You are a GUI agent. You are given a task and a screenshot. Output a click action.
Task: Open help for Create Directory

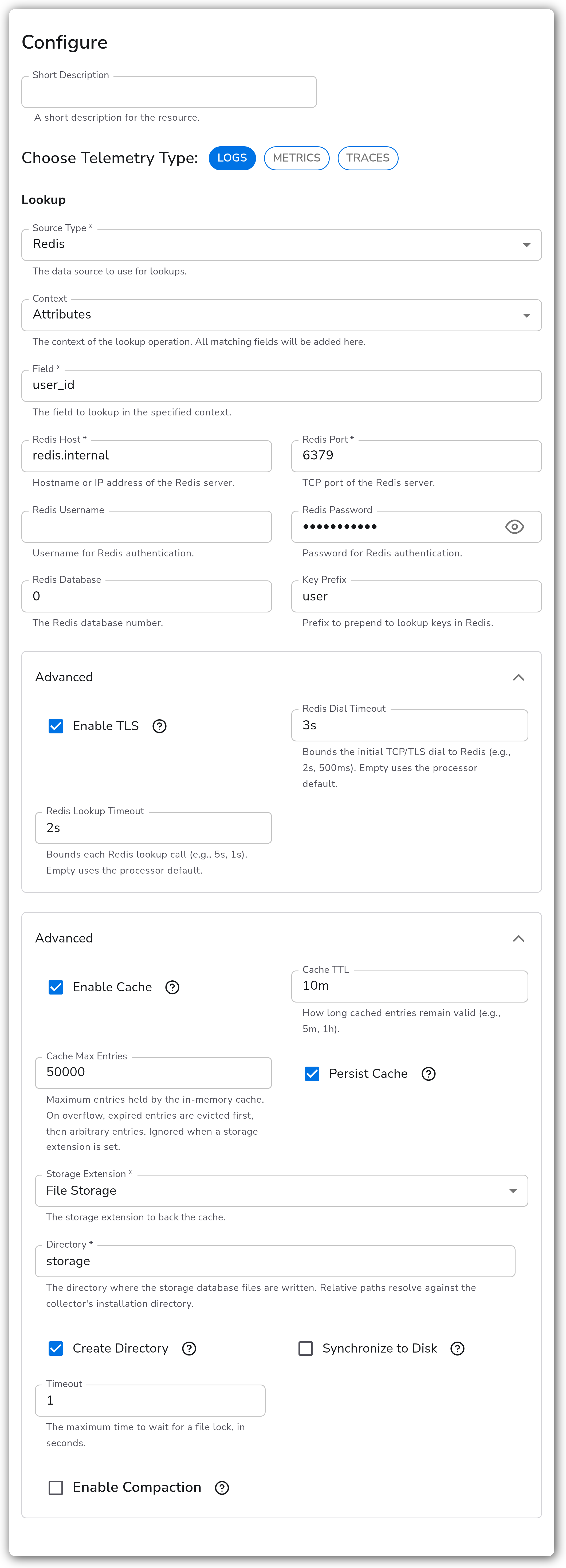189,1348
